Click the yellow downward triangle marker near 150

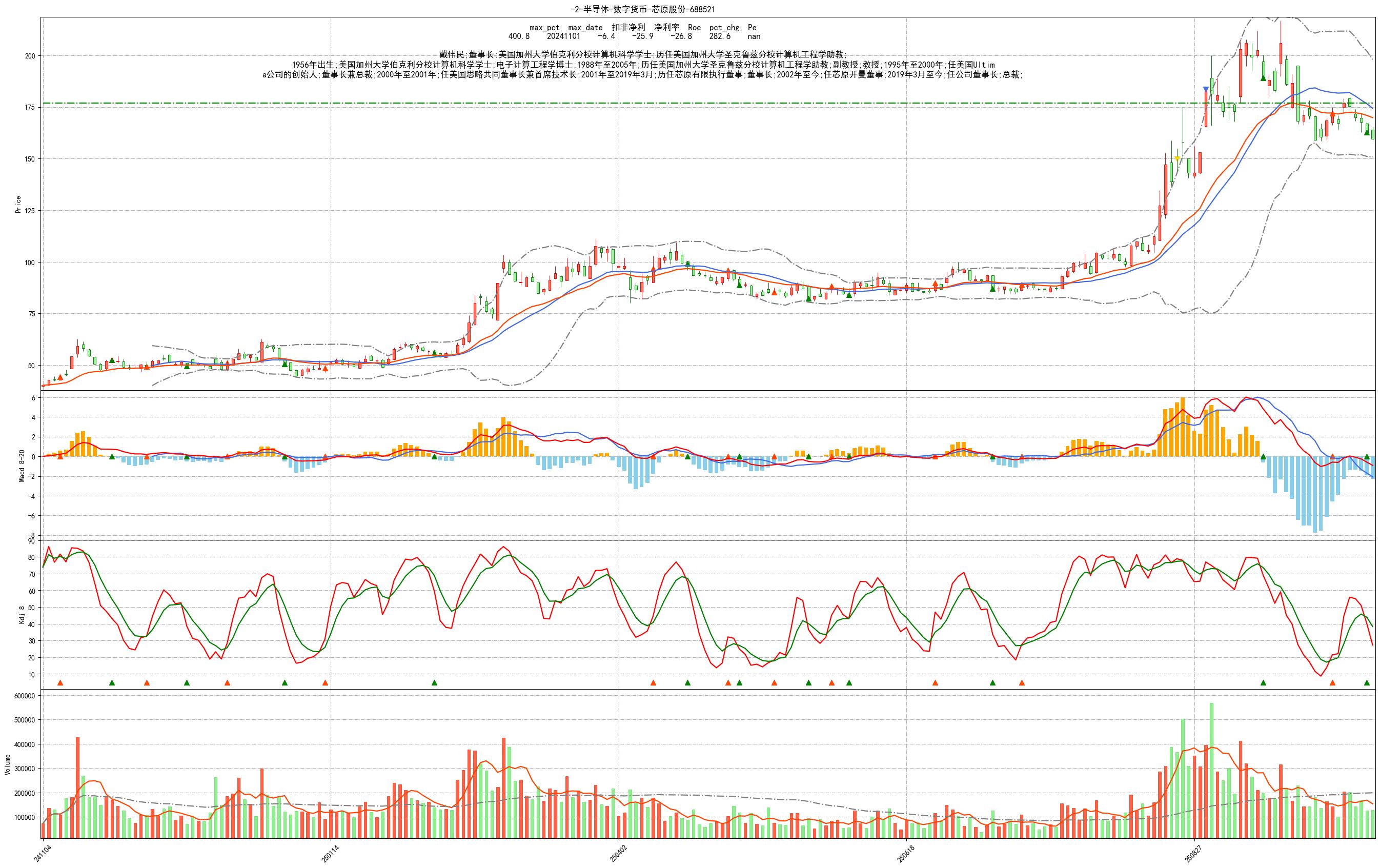point(1177,159)
